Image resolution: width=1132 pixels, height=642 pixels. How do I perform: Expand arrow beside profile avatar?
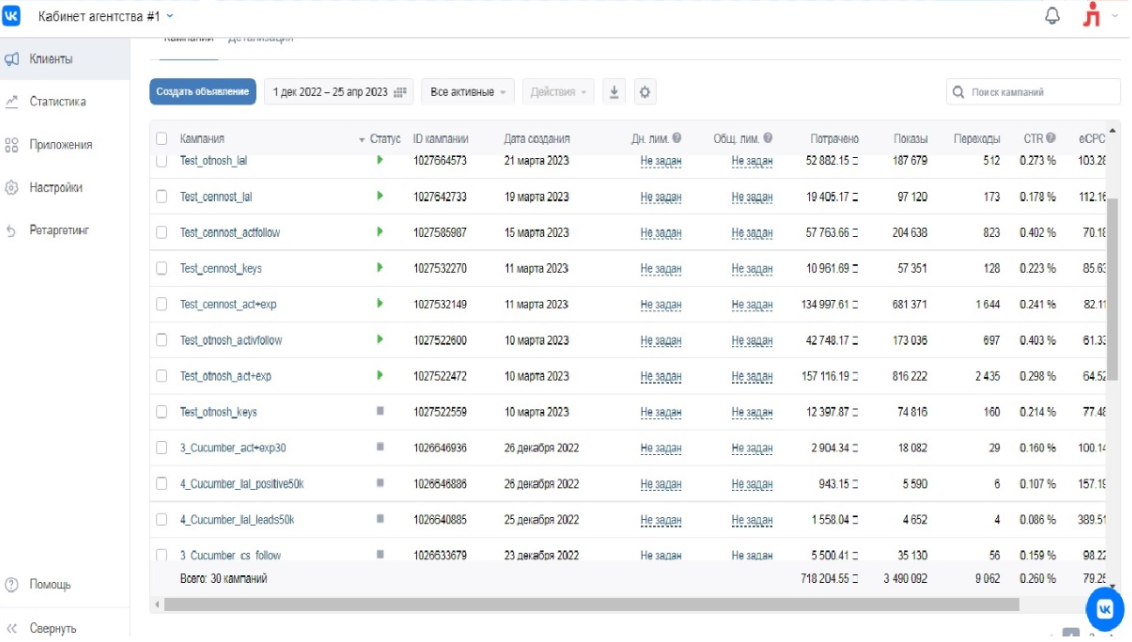coord(1115,16)
